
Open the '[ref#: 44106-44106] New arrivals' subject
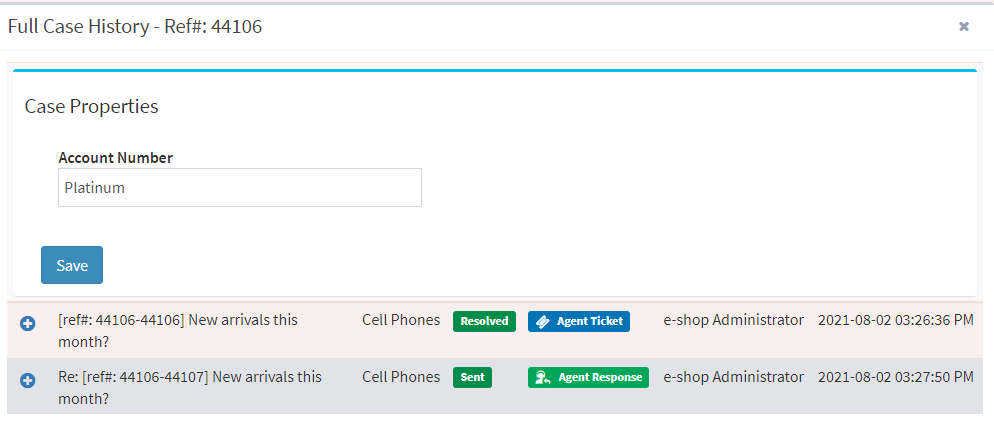(x=178, y=331)
